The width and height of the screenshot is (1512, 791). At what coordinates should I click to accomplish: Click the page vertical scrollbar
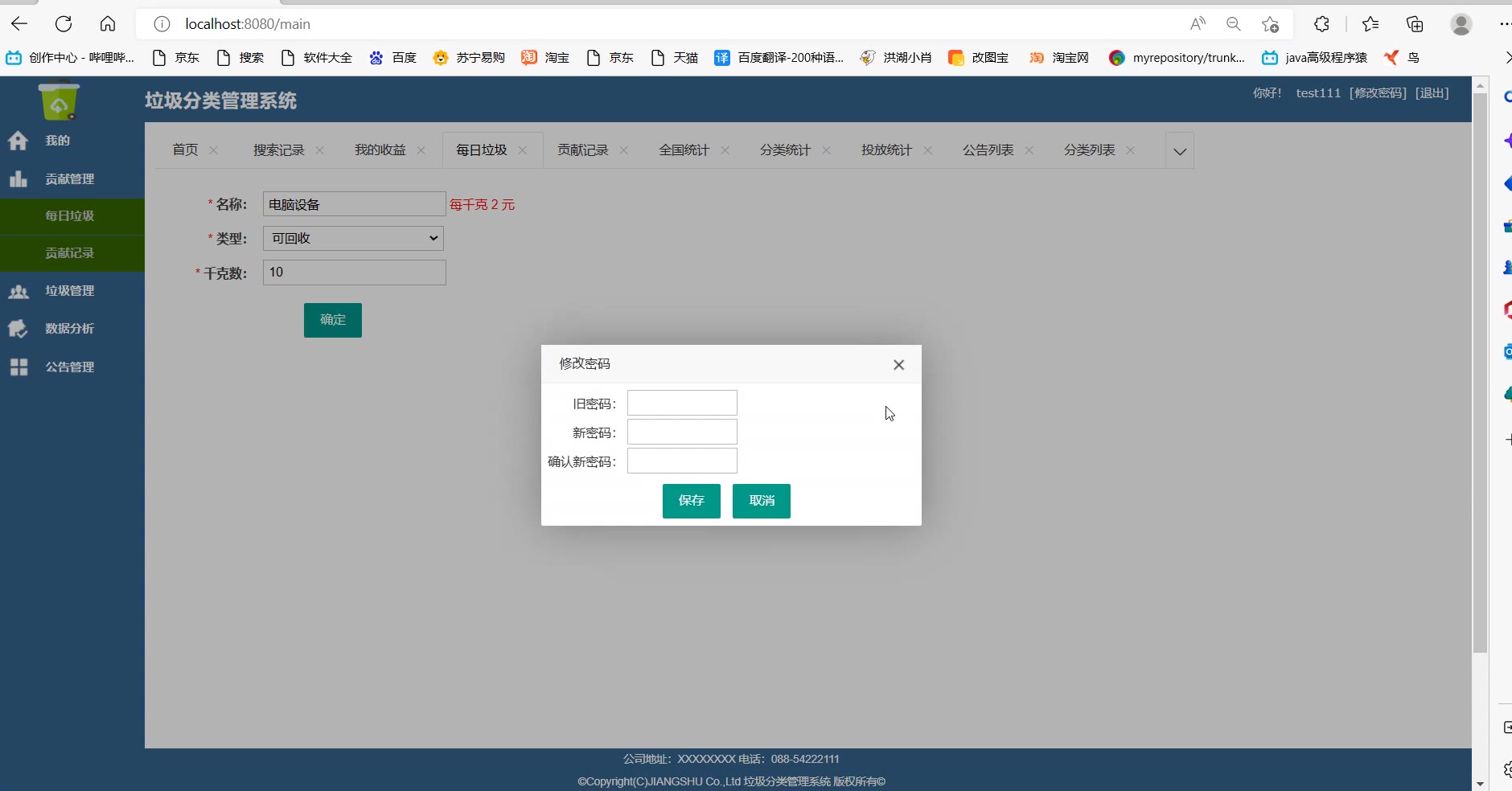tap(1480, 373)
